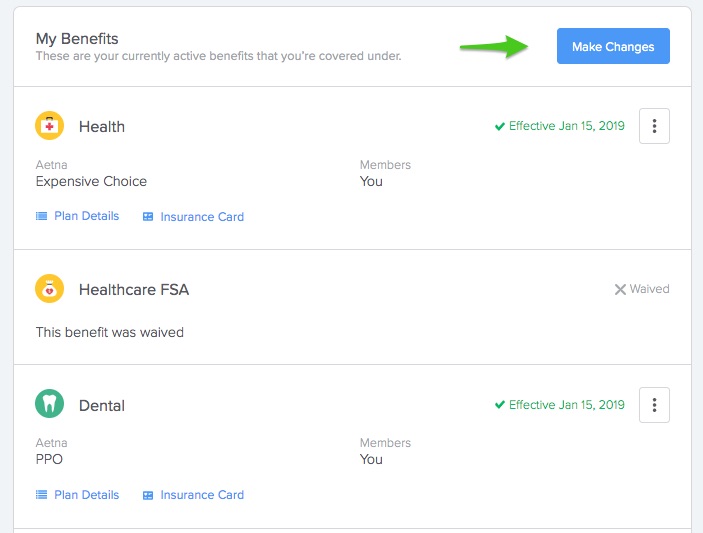Click the list icon beside Health Plan Details
This screenshot has width=703, height=533.
pos(41,217)
